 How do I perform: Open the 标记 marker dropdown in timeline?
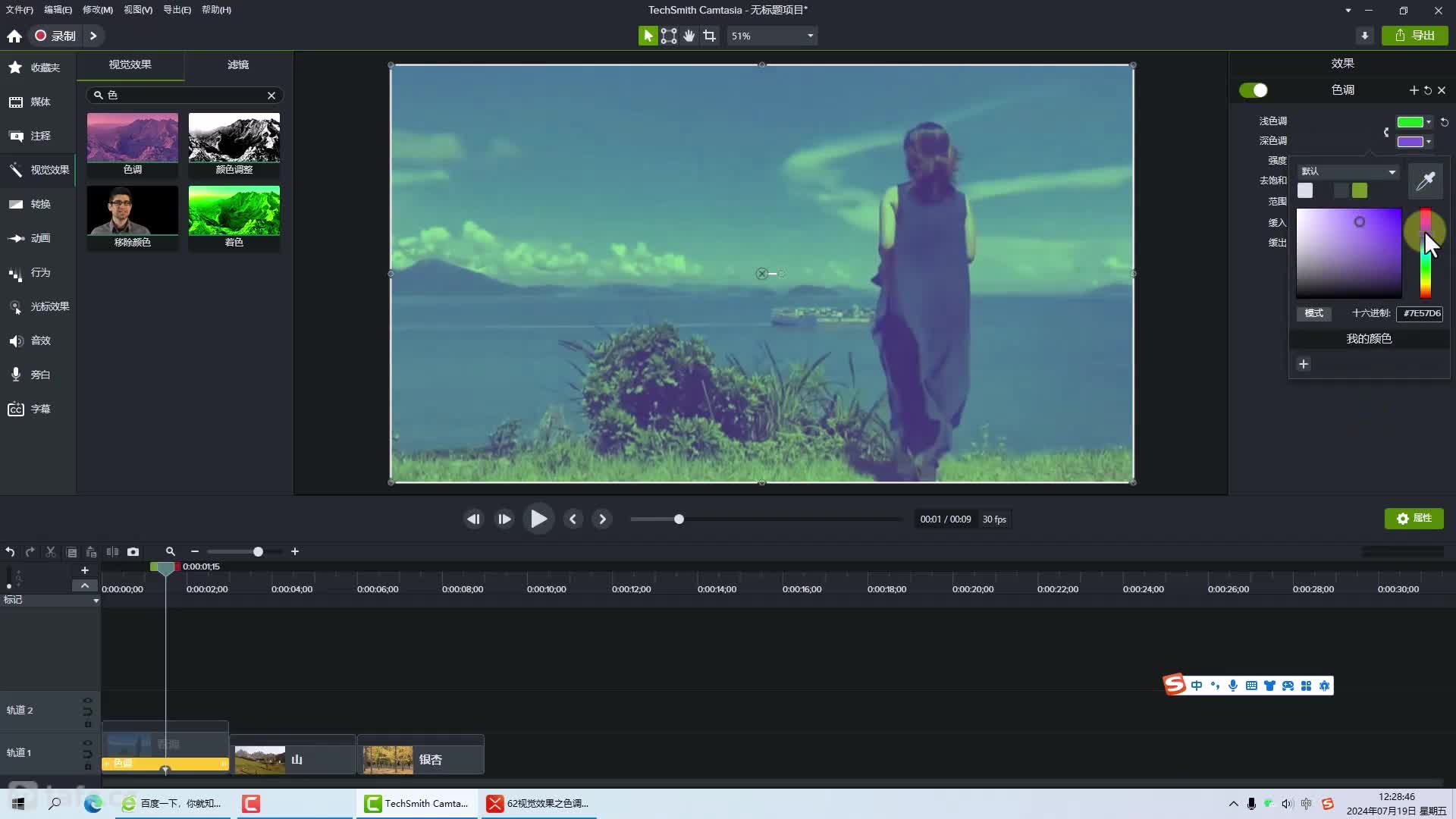tap(50, 600)
